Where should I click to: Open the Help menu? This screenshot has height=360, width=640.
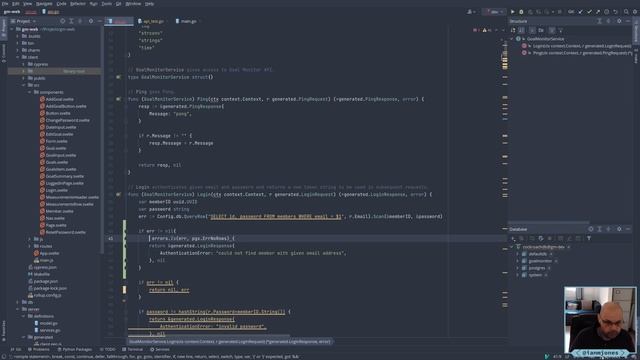[x=149, y=4]
